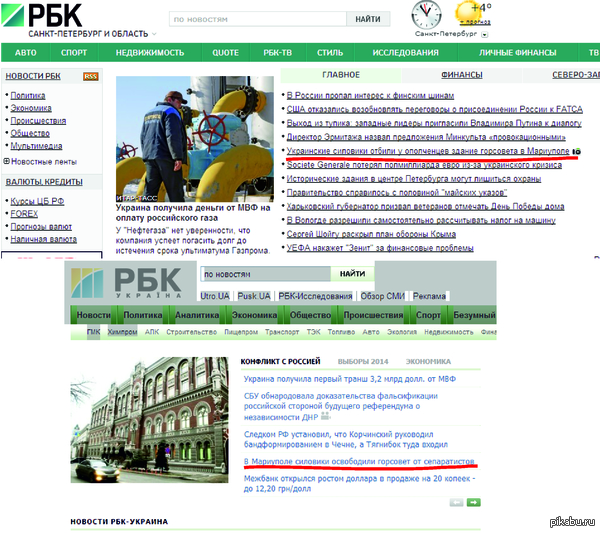Open РБК-ТВ in the green menu
The height and width of the screenshot is (533, 600).
[277, 52]
